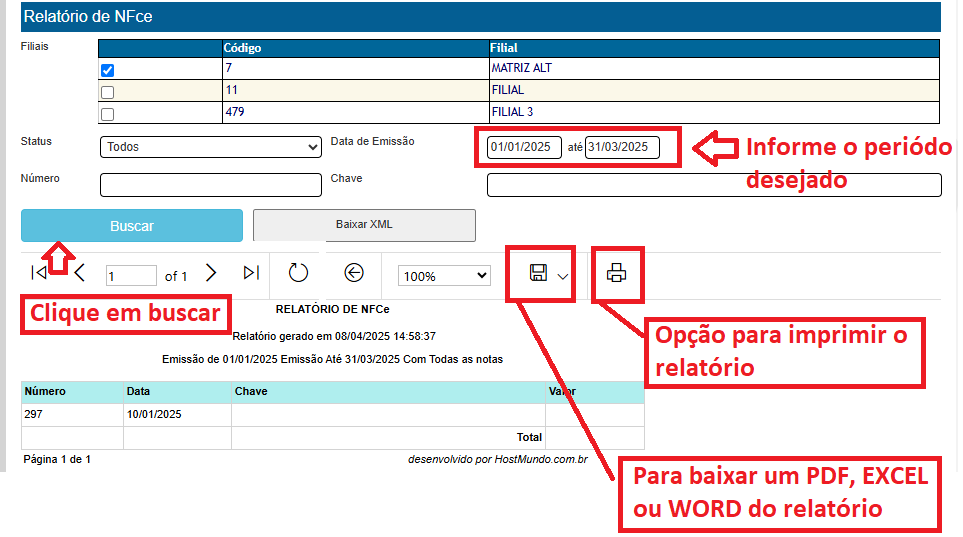Uncheck the MATRIZ ALT branch checkbox
Viewport: 963px width, 537px height.
(x=108, y=70)
